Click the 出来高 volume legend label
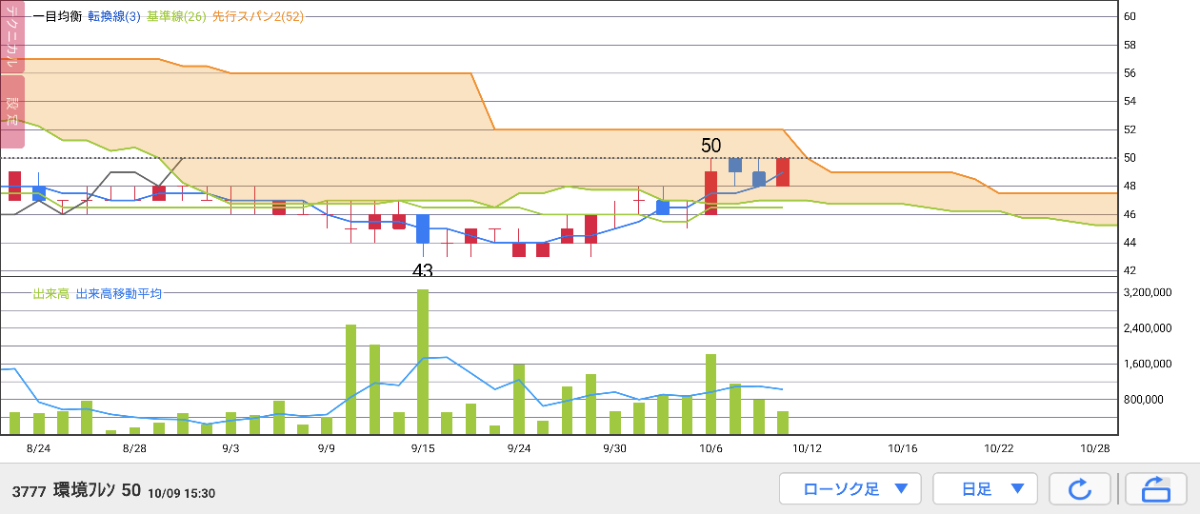Viewport: 1200px width, 514px height. click(50, 294)
